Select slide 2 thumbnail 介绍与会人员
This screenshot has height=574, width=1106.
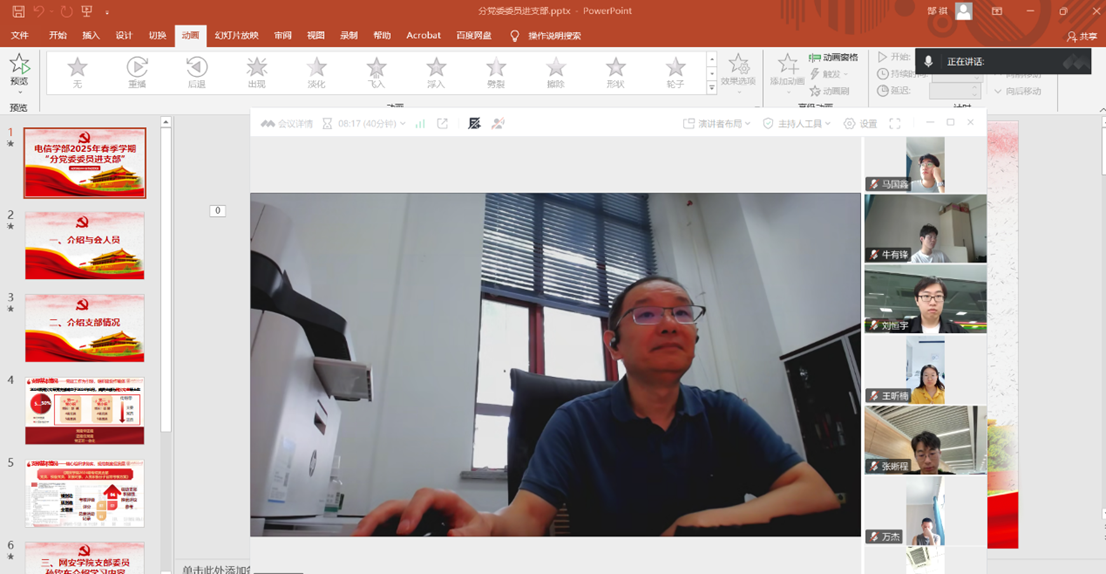(x=85, y=245)
